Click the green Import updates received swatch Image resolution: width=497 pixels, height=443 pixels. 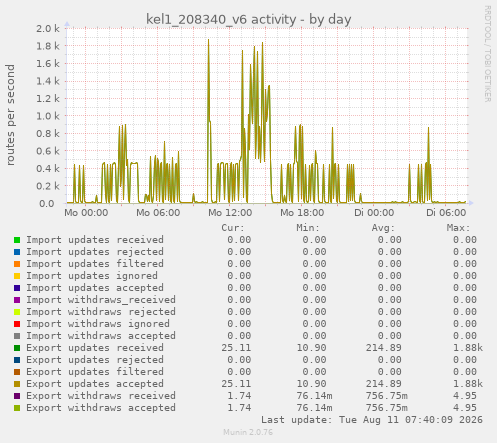17,240
